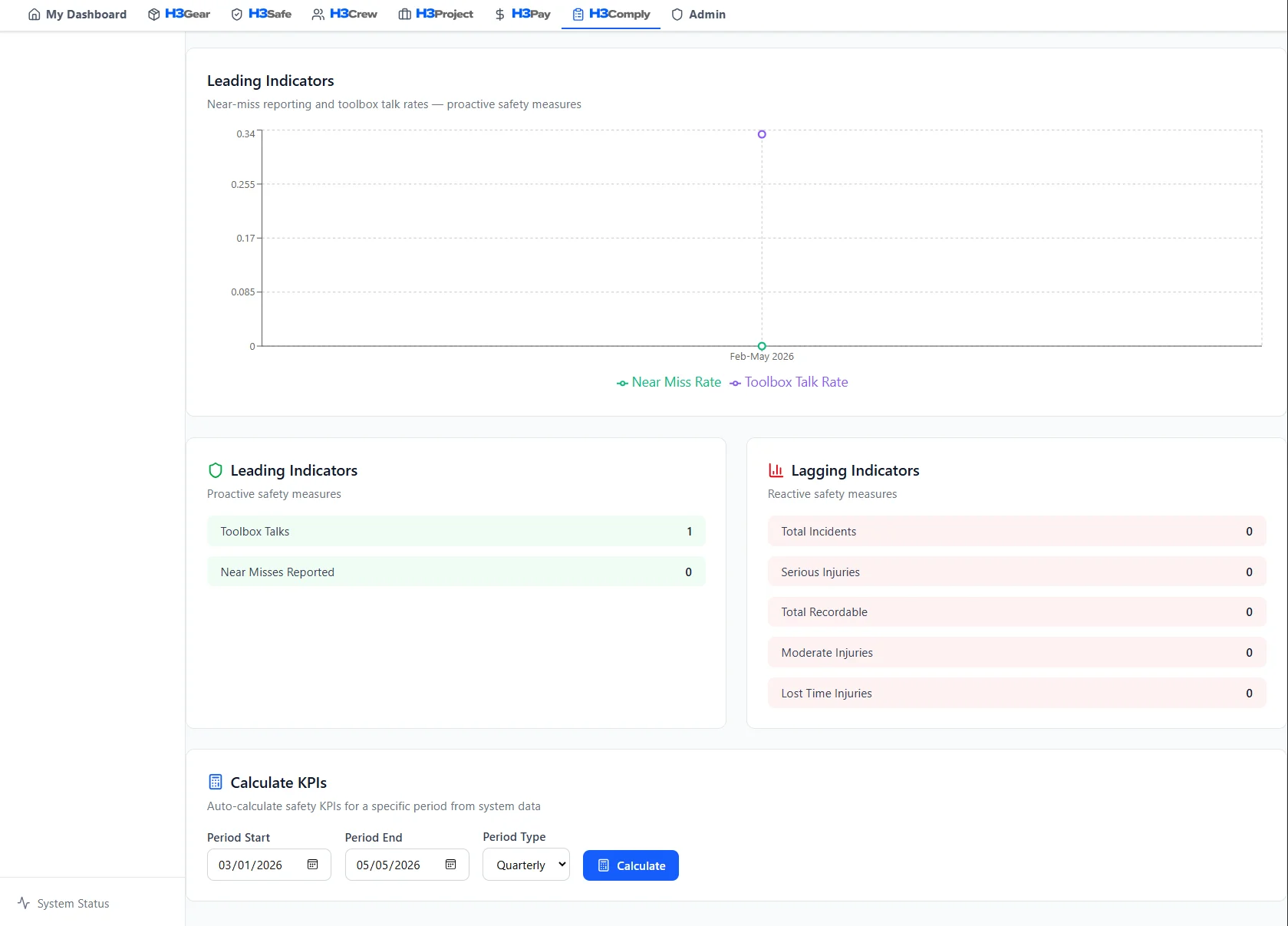Click the Calculate KPIs heading
The width and height of the screenshot is (1288, 926).
tap(278, 783)
